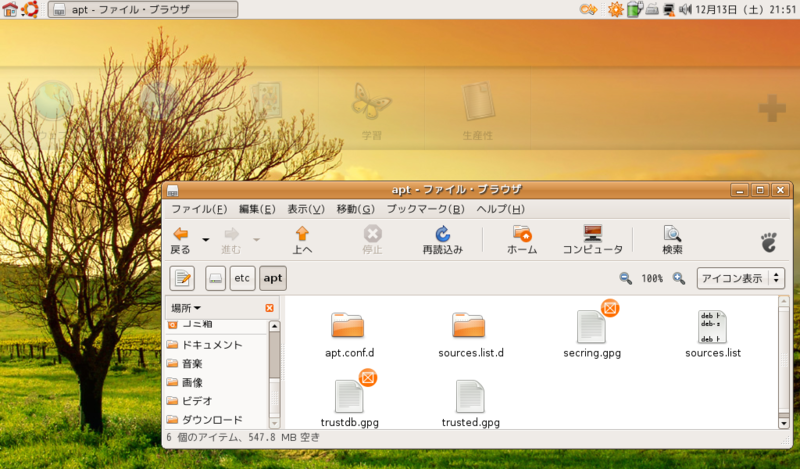Screen dimensions: 800x469
Task: Click the battery tray icon
Action: coord(634,9)
